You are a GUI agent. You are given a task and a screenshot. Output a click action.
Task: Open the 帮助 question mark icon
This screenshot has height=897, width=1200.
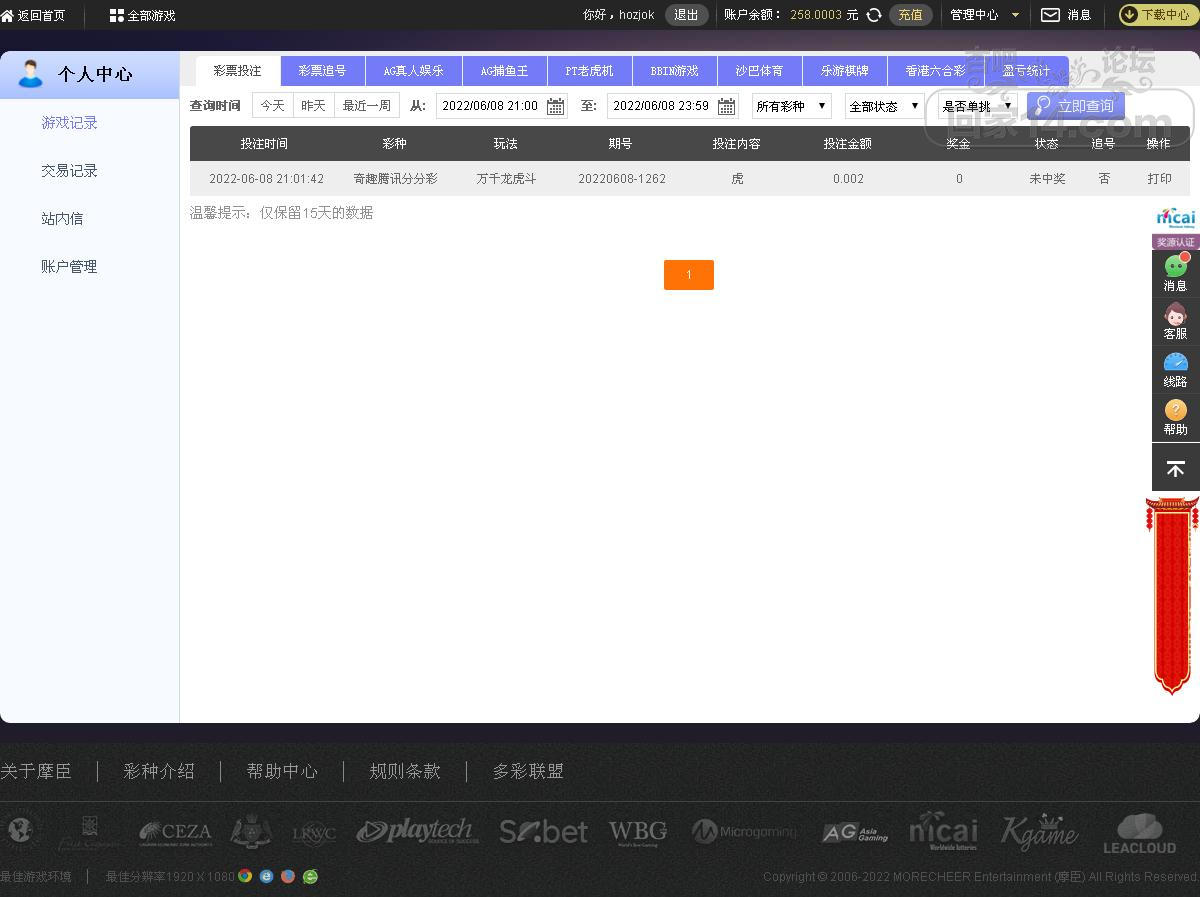pos(1175,411)
